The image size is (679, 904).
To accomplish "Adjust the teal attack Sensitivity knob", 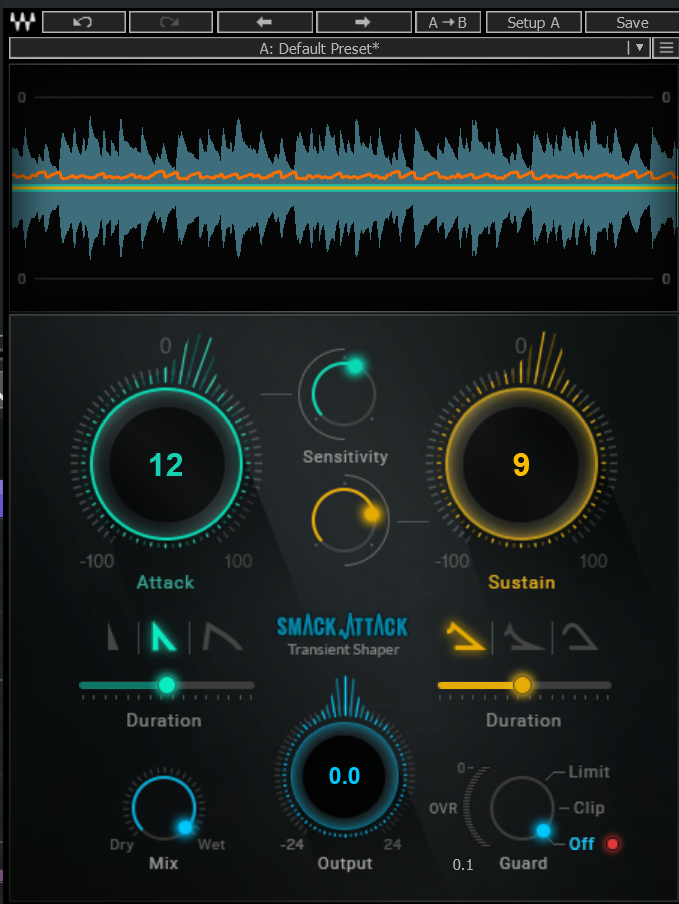I will (x=343, y=394).
